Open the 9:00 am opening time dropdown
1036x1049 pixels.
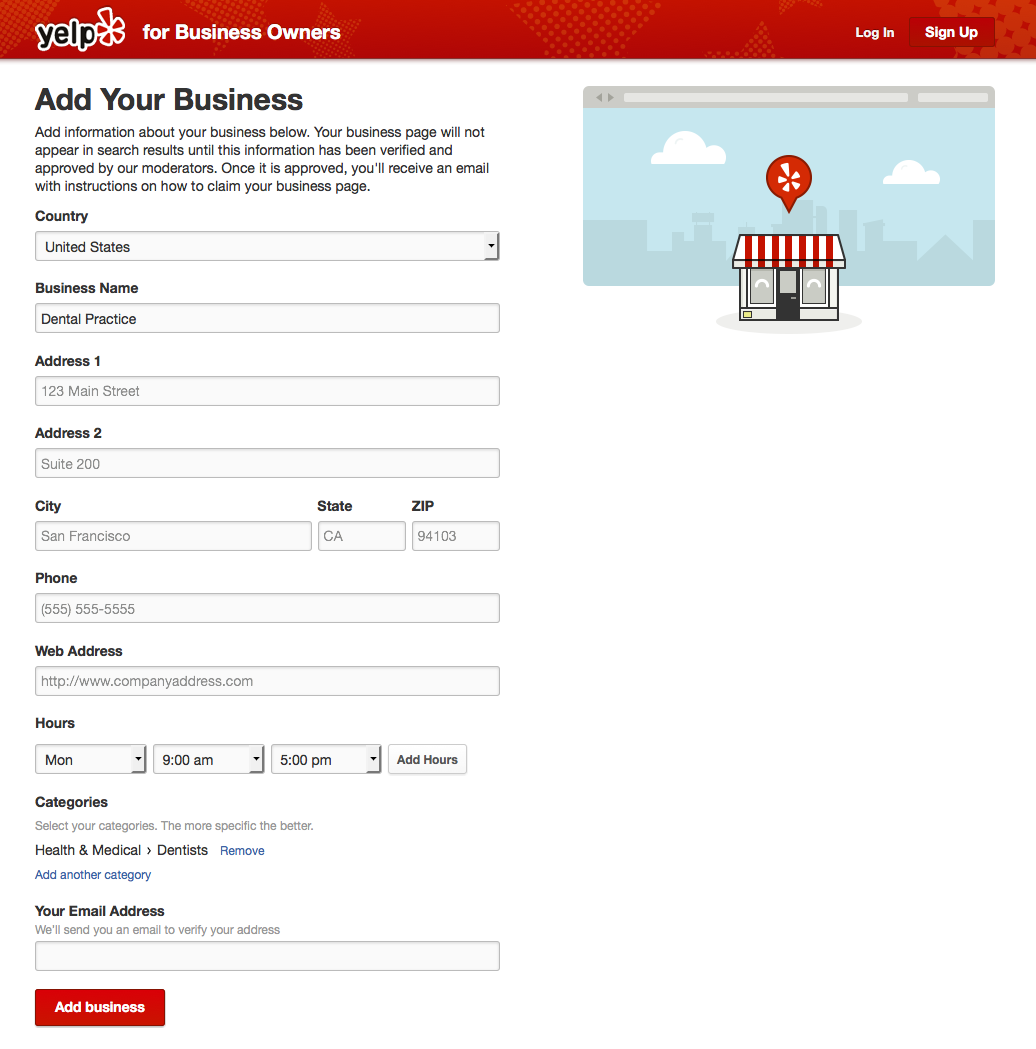pyautogui.click(x=208, y=759)
